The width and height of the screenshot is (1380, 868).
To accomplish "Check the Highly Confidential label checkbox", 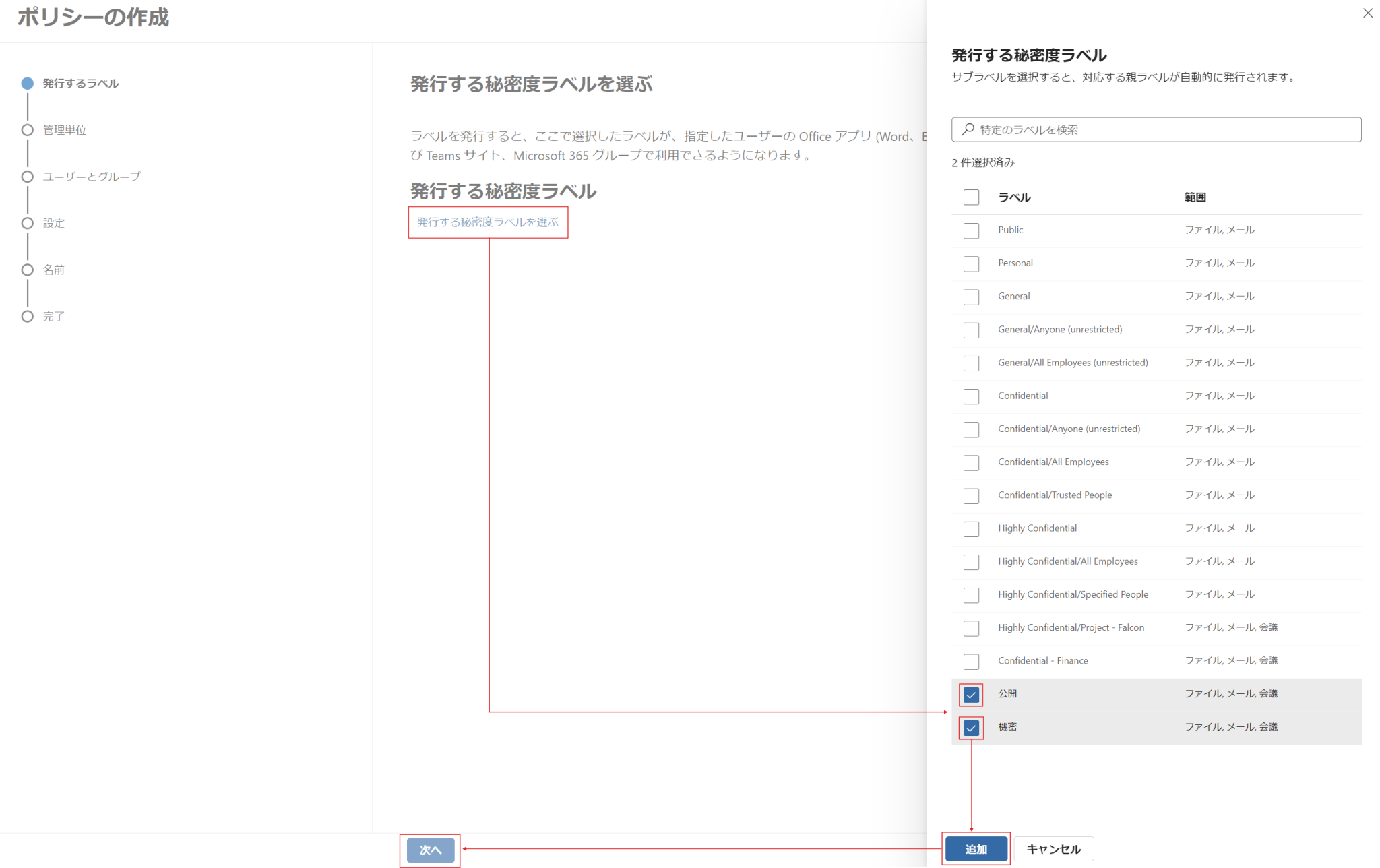I will (x=971, y=528).
